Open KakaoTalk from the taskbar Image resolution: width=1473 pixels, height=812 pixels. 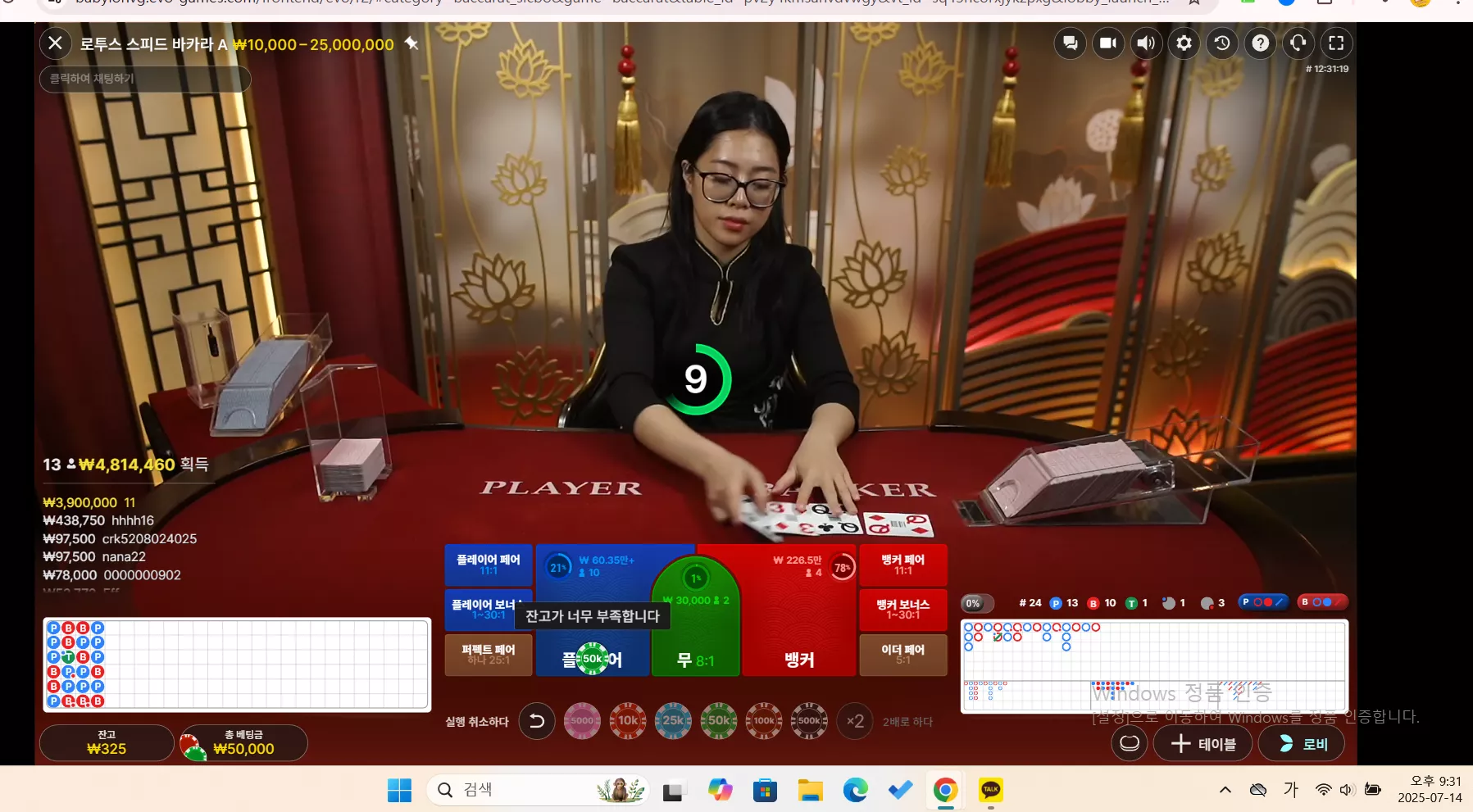tap(991, 790)
